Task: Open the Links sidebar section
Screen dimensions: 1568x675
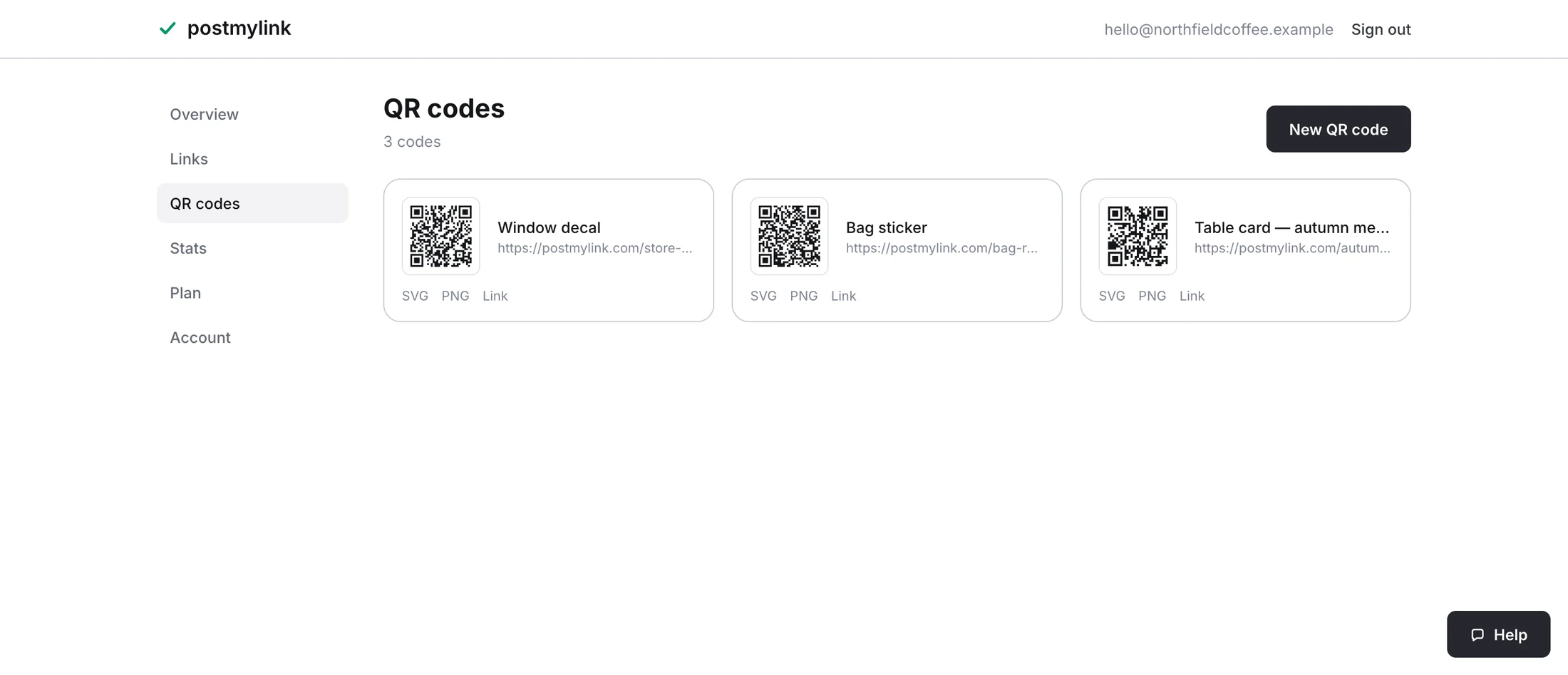Action: (x=252, y=159)
